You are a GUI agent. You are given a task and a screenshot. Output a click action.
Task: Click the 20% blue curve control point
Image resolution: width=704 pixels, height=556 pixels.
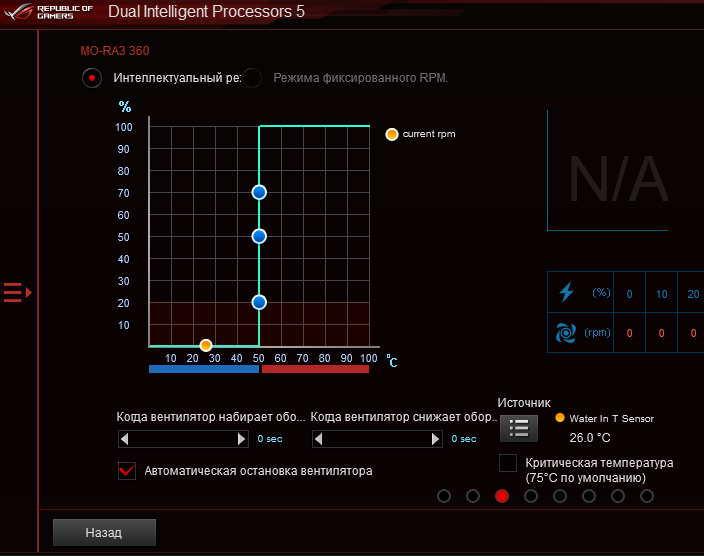pos(259,302)
